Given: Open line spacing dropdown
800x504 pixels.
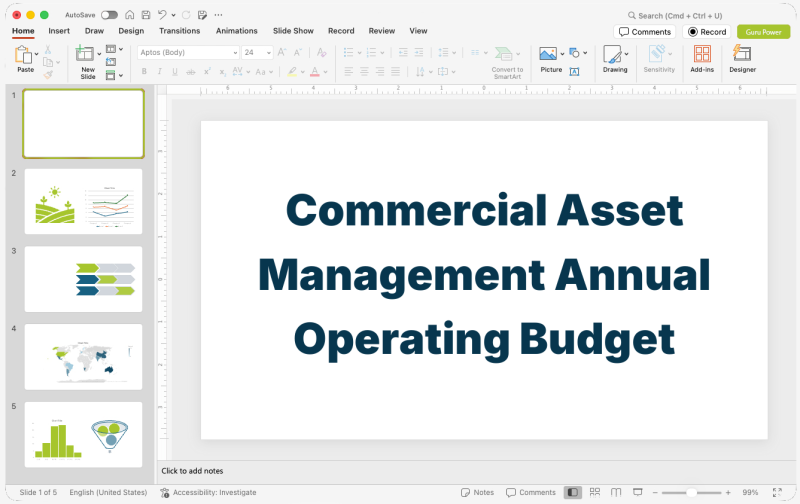Looking at the screenshot, I should coord(447,53).
